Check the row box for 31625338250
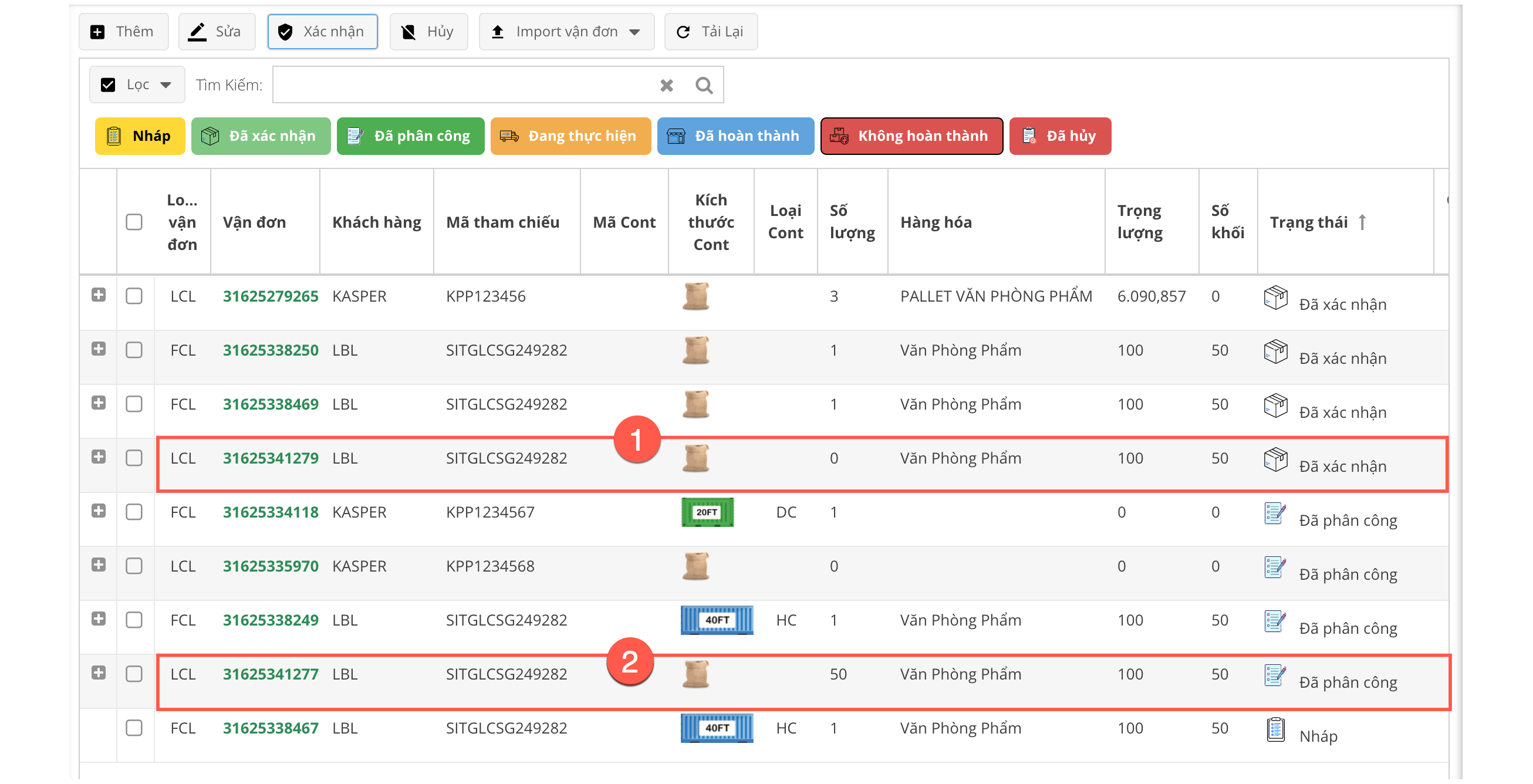This screenshot has height=784, width=1533. [134, 350]
